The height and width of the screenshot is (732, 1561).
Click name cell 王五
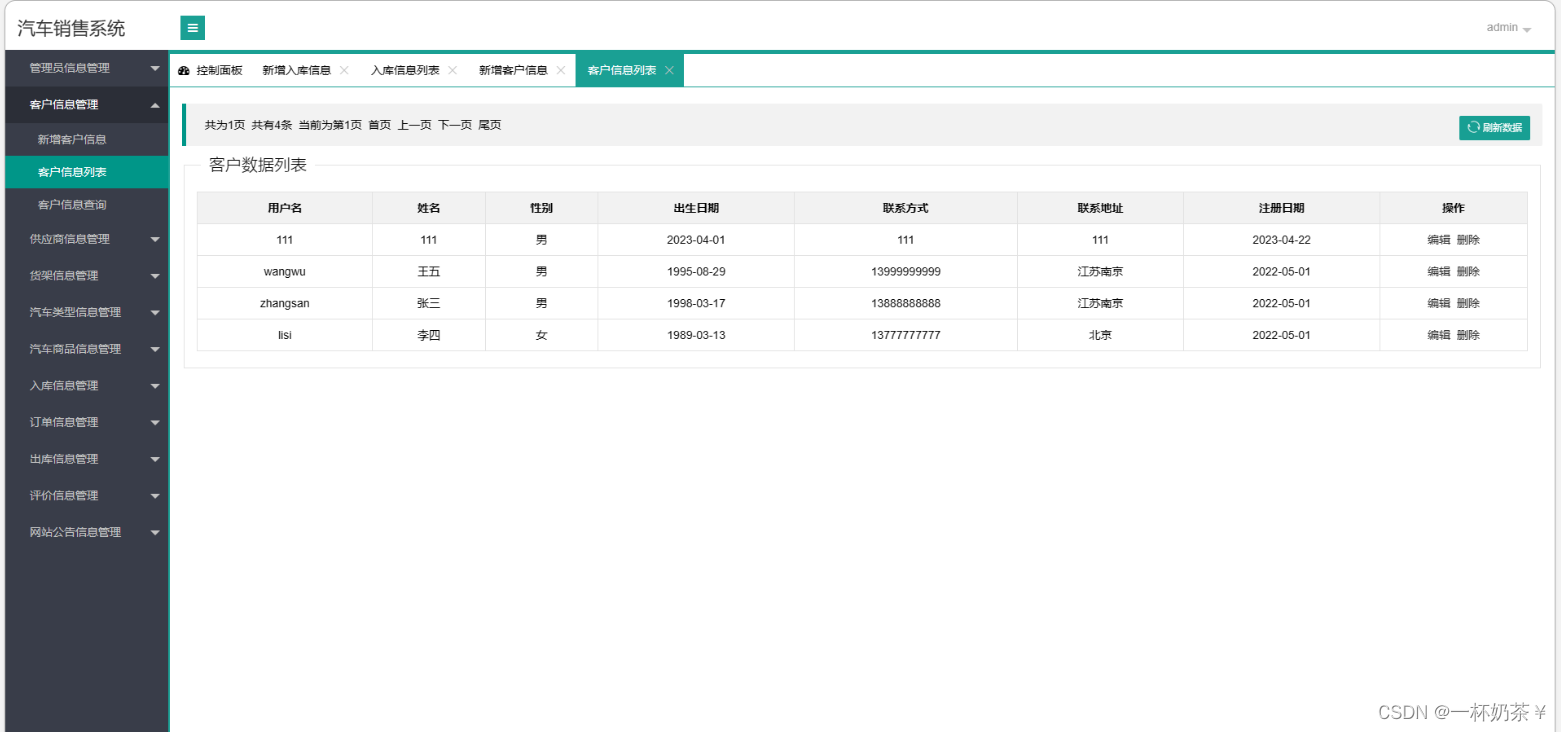tap(429, 271)
